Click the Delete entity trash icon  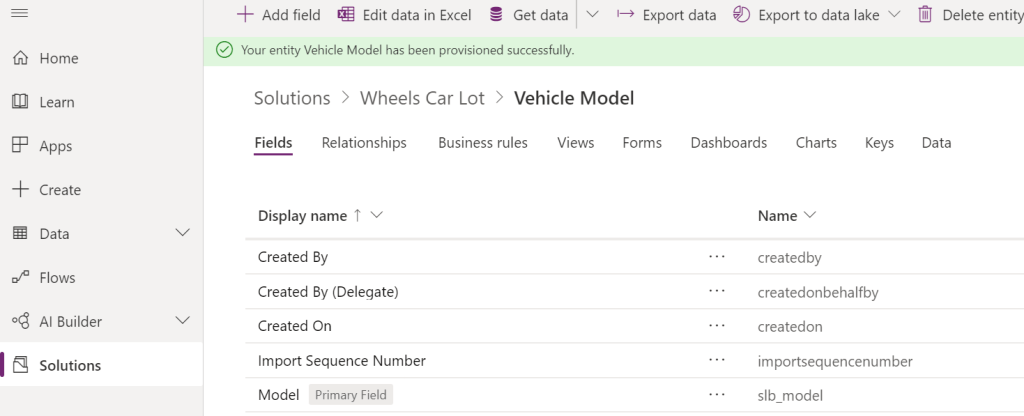(925, 15)
